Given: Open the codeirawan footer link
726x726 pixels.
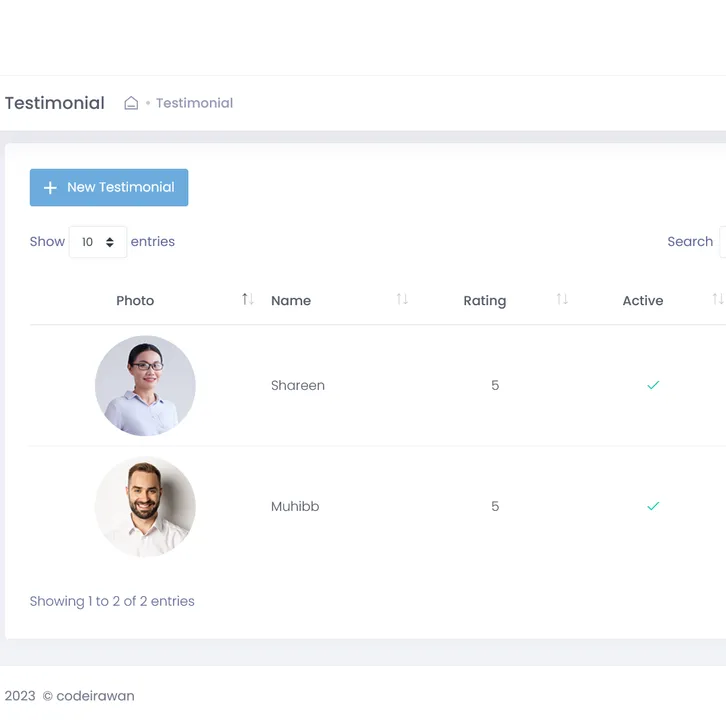Looking at the screenshot, I should pos(95,696).
